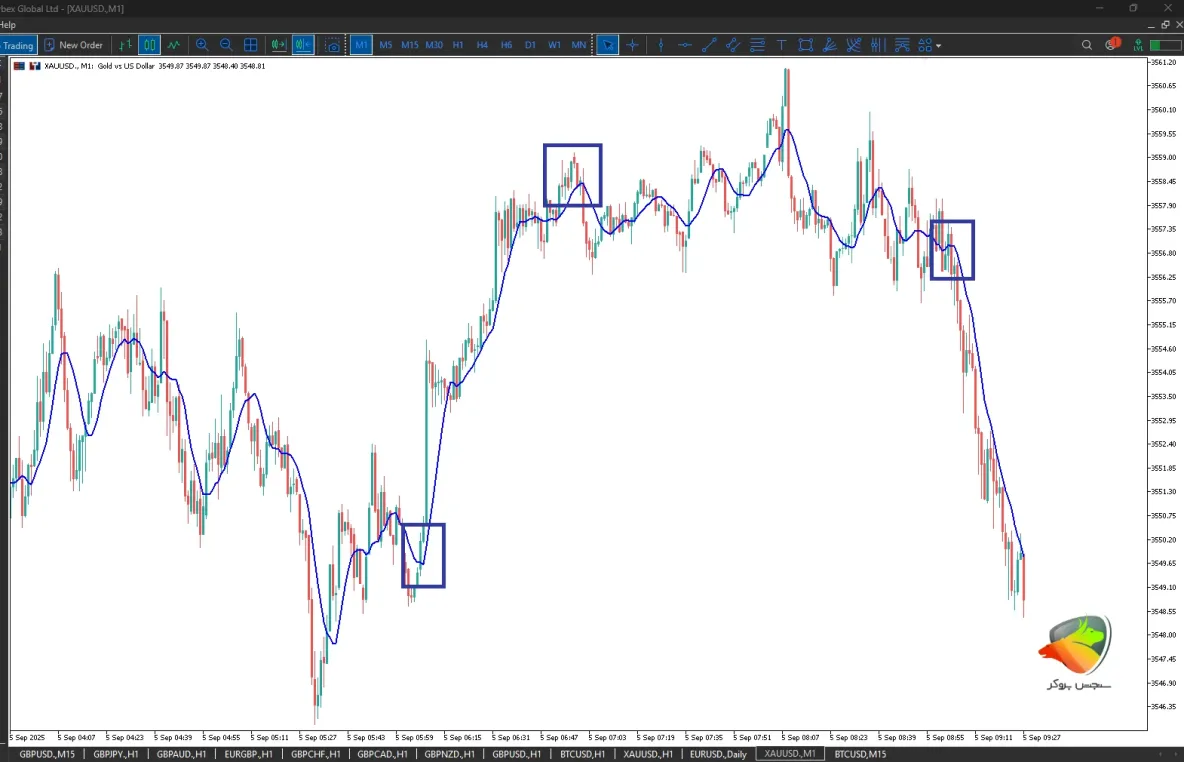This screenshot has width=1184, height=762.
Task: Select the rectangle shapes tool
Action: pos(806,45)
